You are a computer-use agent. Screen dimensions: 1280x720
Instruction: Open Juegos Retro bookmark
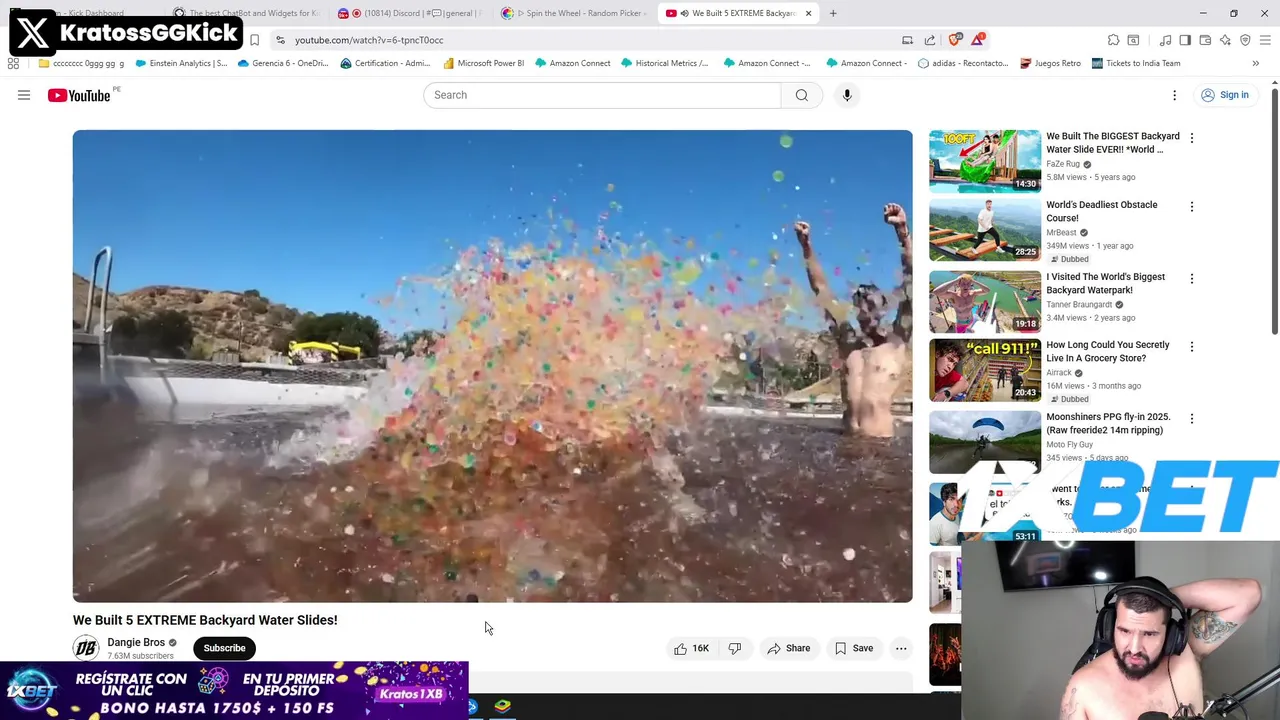1050,63
